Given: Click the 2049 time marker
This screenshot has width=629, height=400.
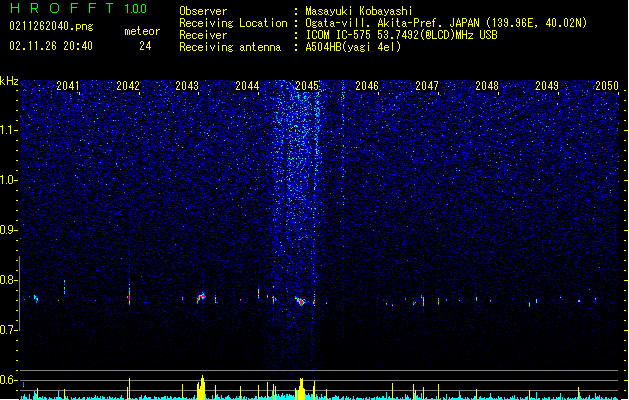Looking at the screenshot, I should 547,85.
